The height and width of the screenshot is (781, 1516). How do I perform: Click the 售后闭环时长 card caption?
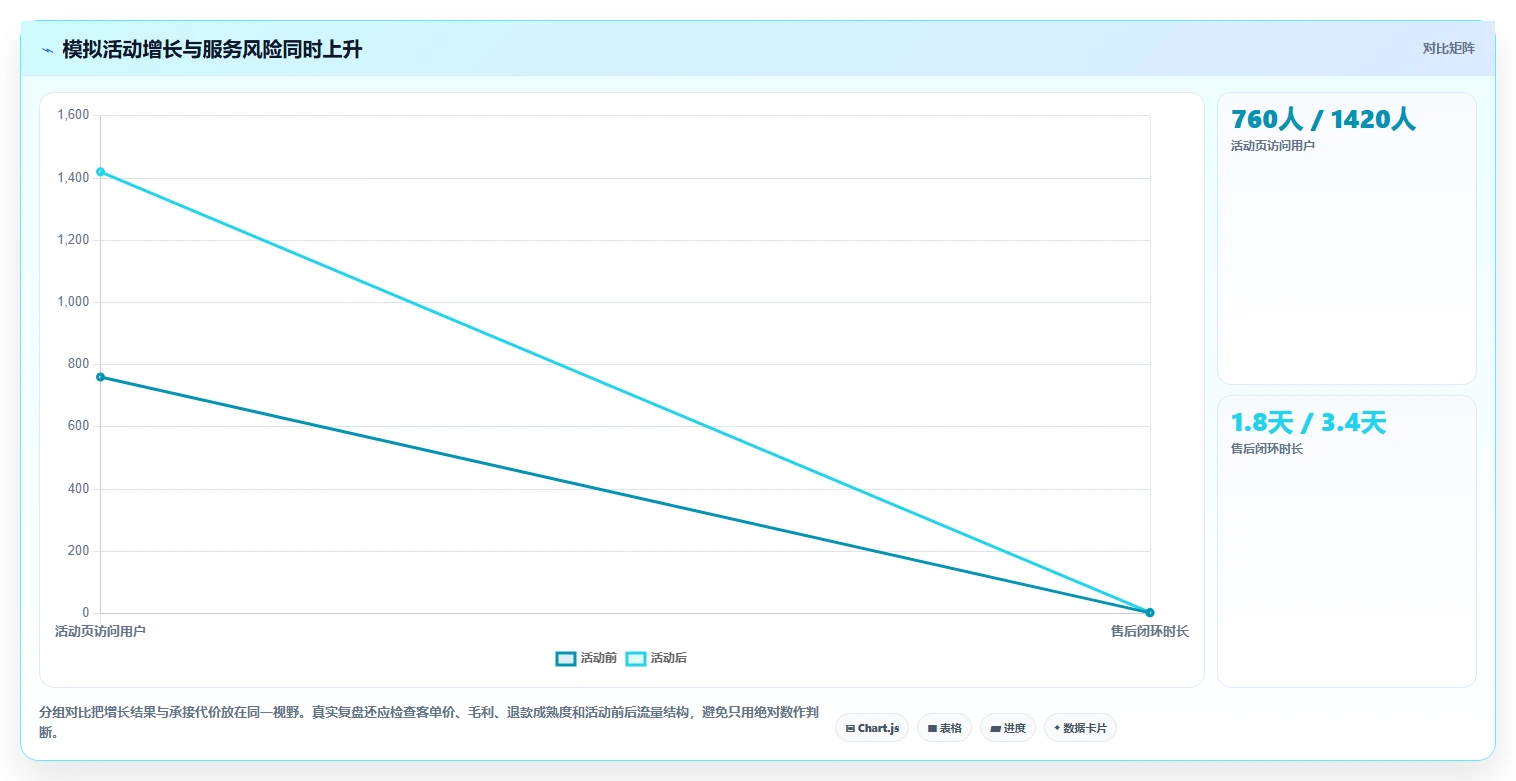1266,448
